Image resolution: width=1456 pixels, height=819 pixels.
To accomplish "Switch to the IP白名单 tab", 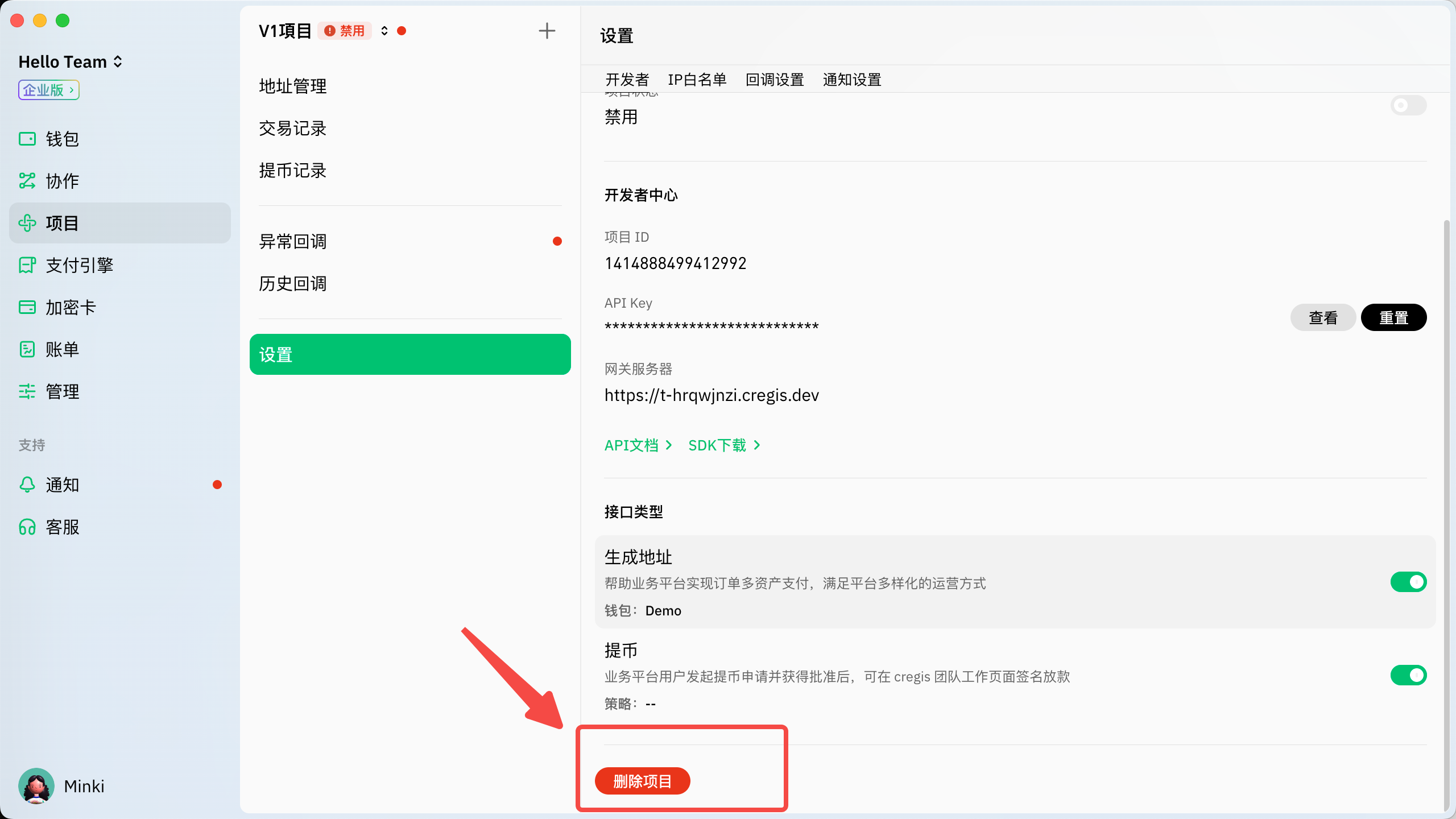I will click(x=697, y=80).
